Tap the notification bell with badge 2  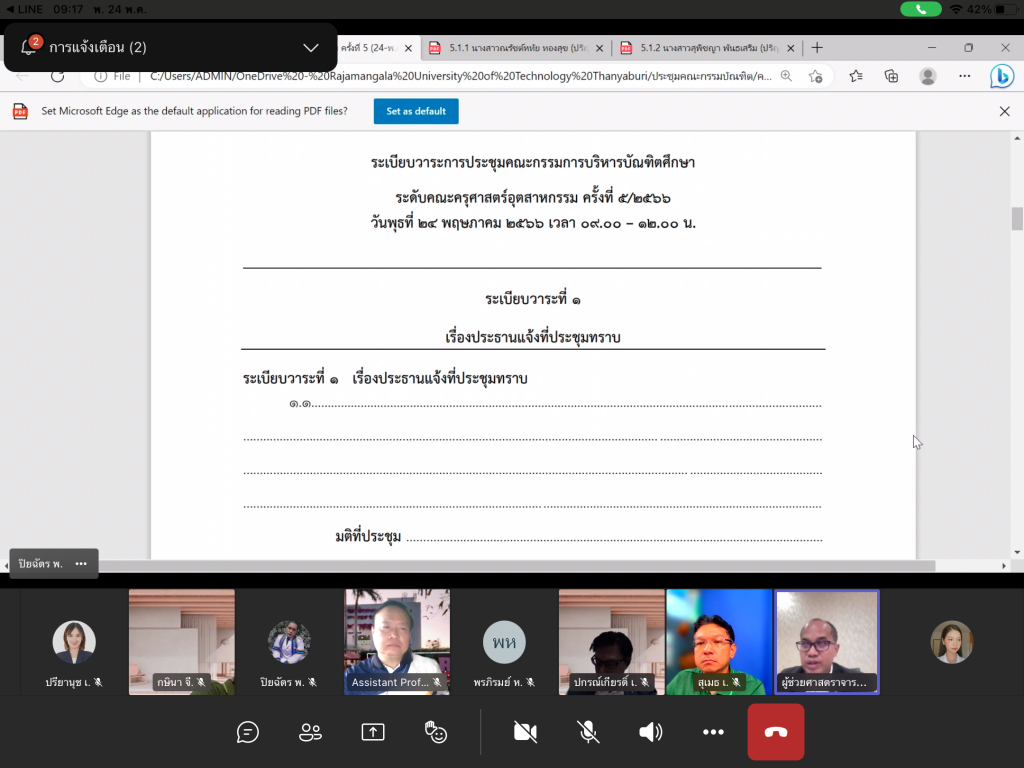pyautogui.click(x=29, y=46)
